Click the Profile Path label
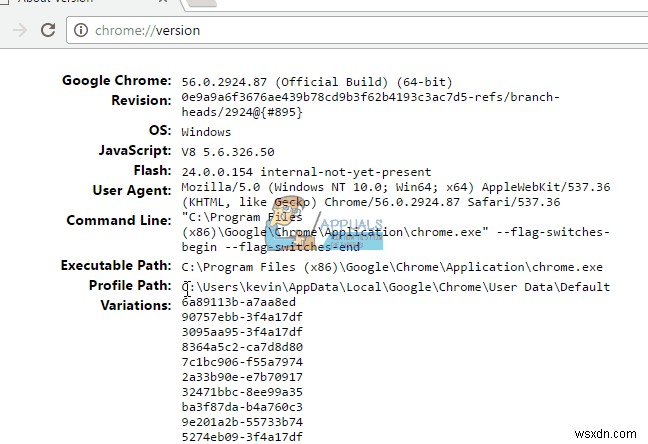This screenshot has width=648, height=444. click(x=130, y=285)
